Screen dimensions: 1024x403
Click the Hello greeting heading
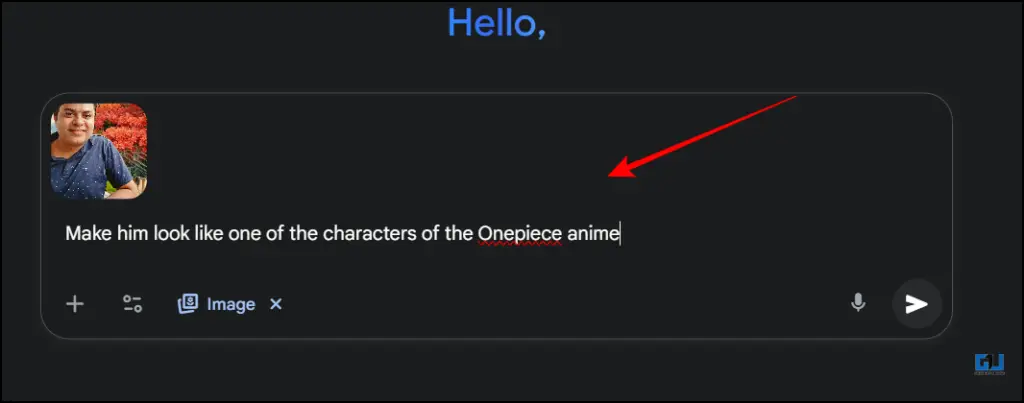point(496,24)
